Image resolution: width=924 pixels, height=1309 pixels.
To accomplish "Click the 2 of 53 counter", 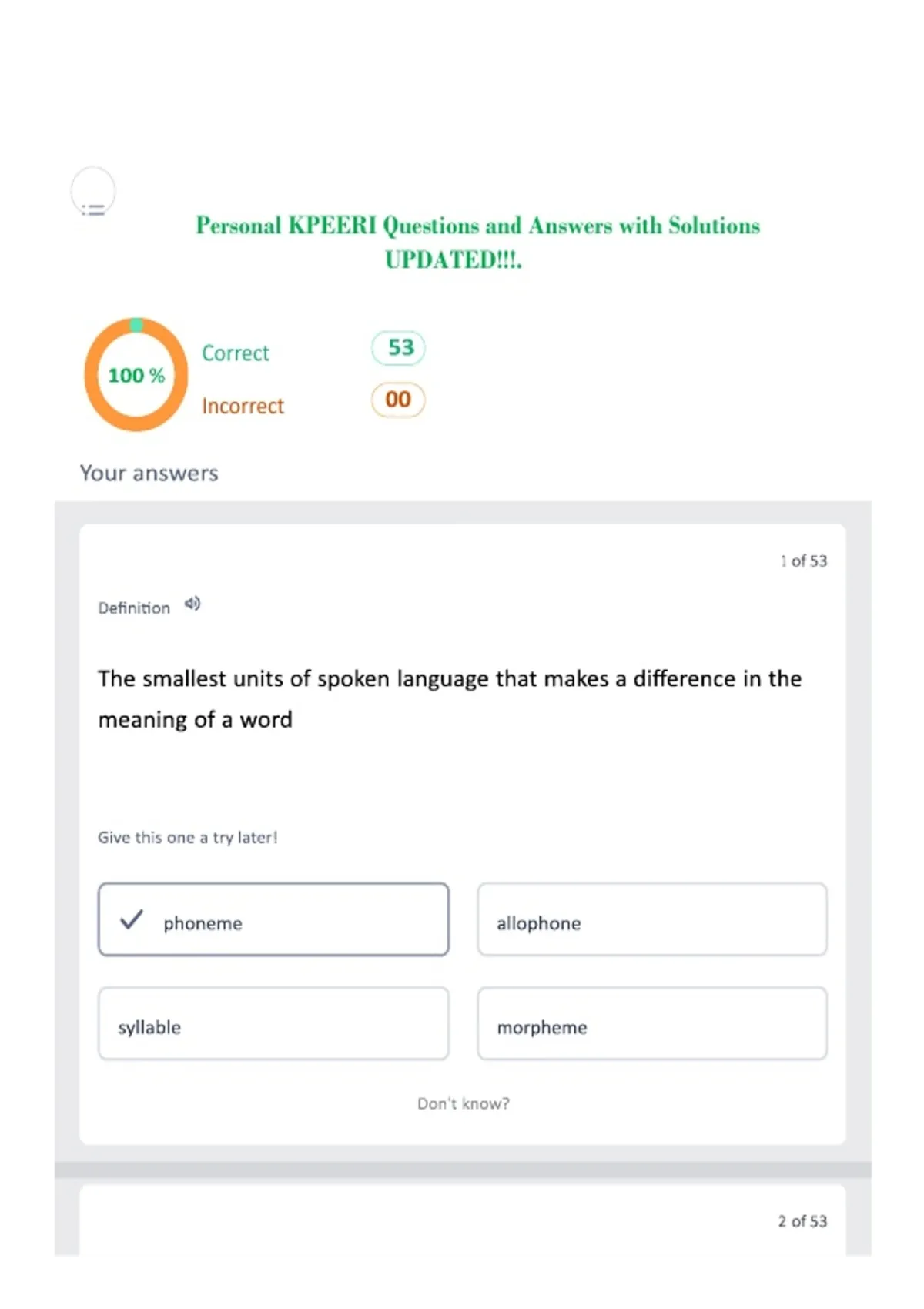I will tap(802, 1220).
